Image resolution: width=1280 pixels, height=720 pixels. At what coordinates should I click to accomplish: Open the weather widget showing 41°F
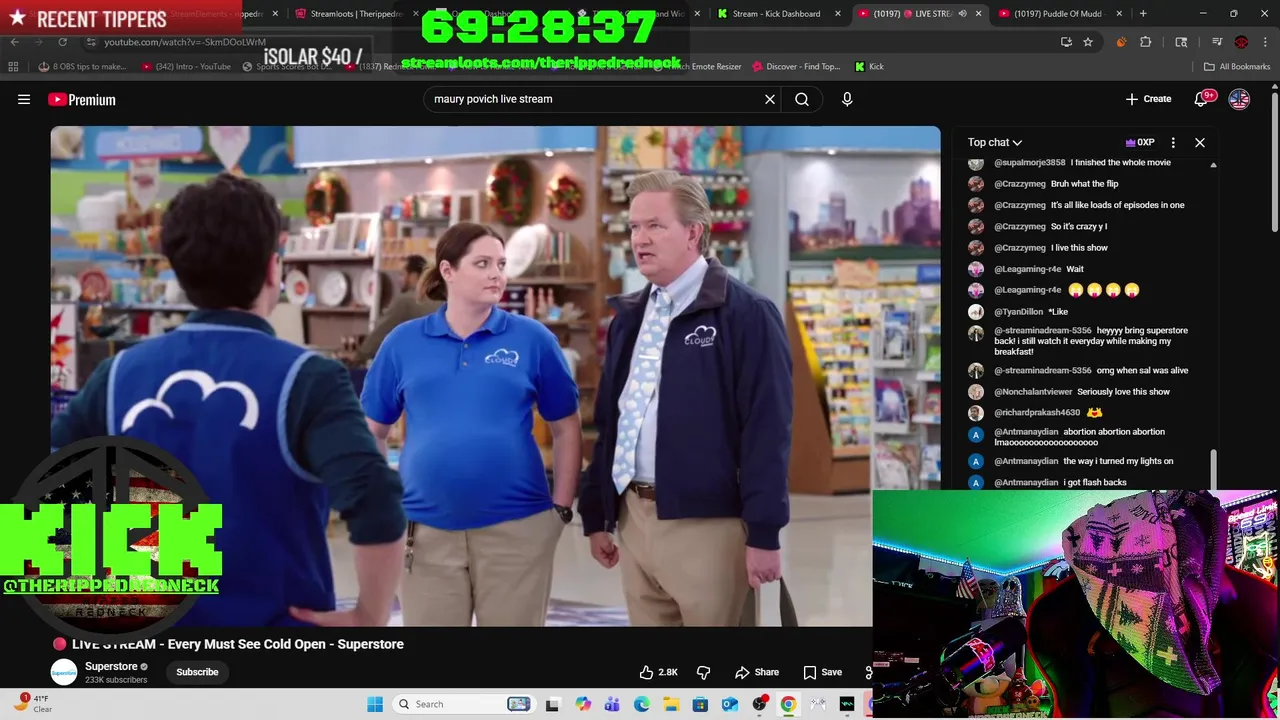[x=34, y=704]
